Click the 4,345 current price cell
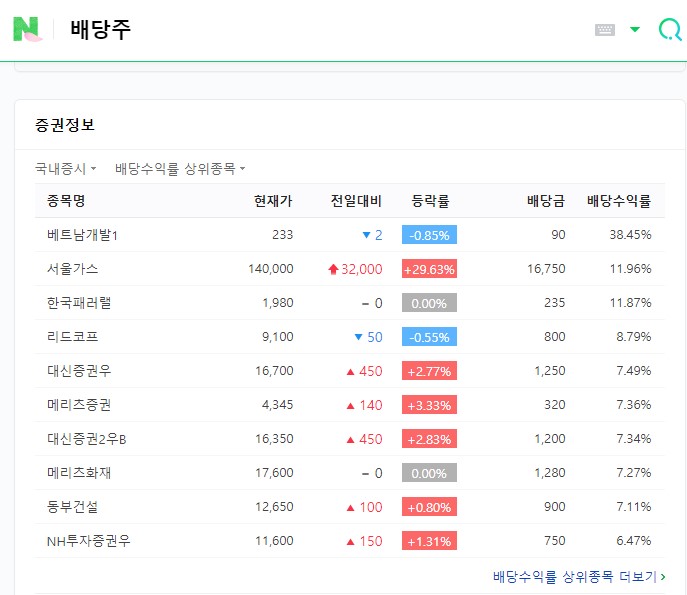687x595 pixels. (x=277, y=404)
